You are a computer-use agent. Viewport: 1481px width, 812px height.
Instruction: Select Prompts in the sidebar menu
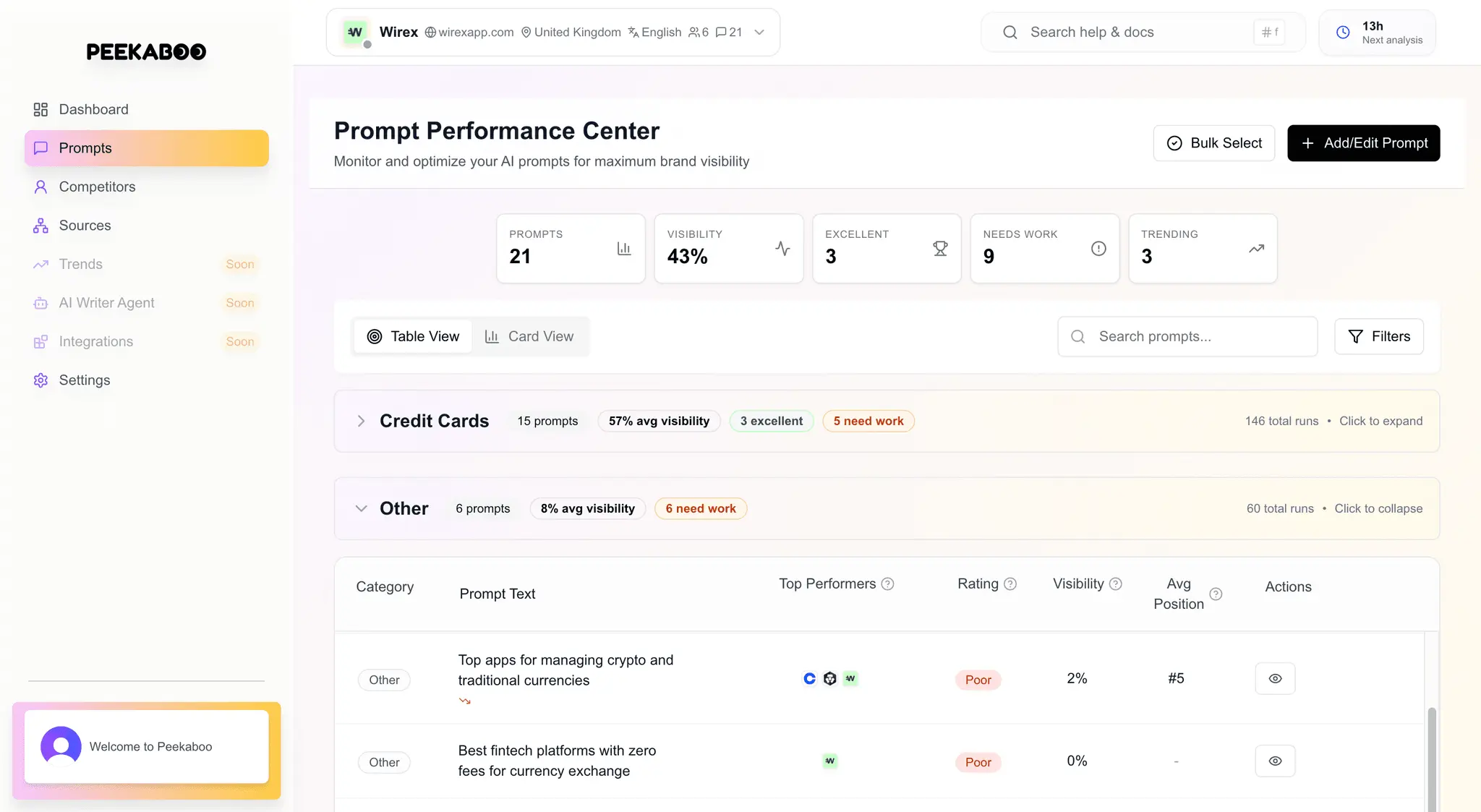[146, 148]
